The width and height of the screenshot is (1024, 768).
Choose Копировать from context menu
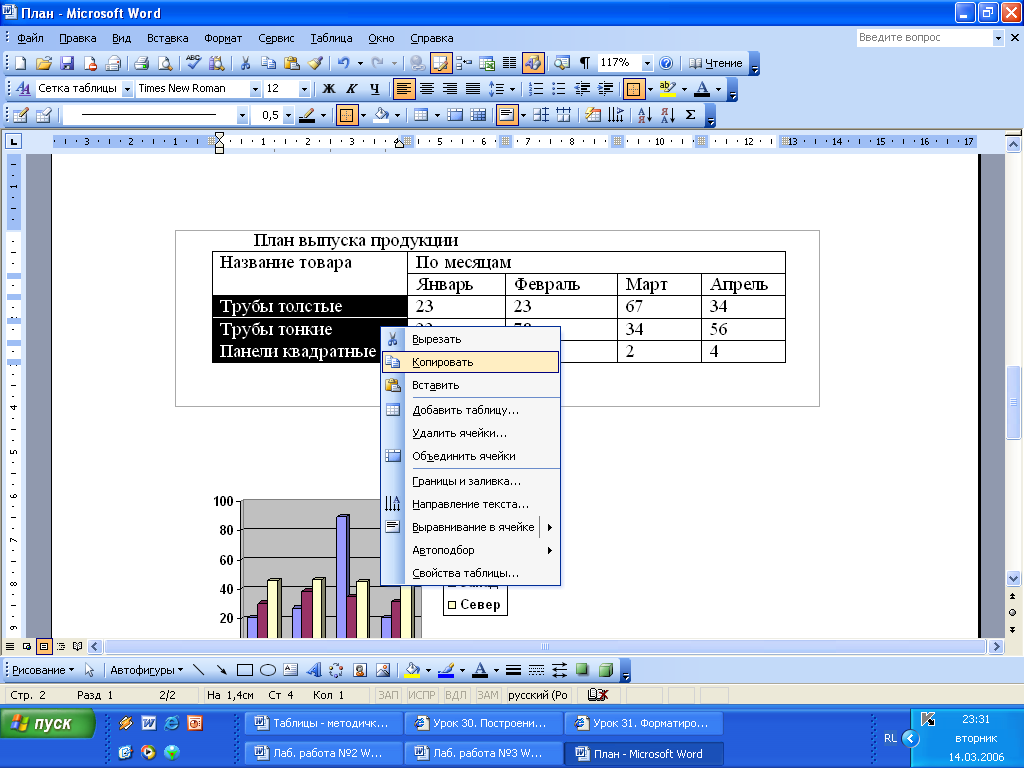470,362
